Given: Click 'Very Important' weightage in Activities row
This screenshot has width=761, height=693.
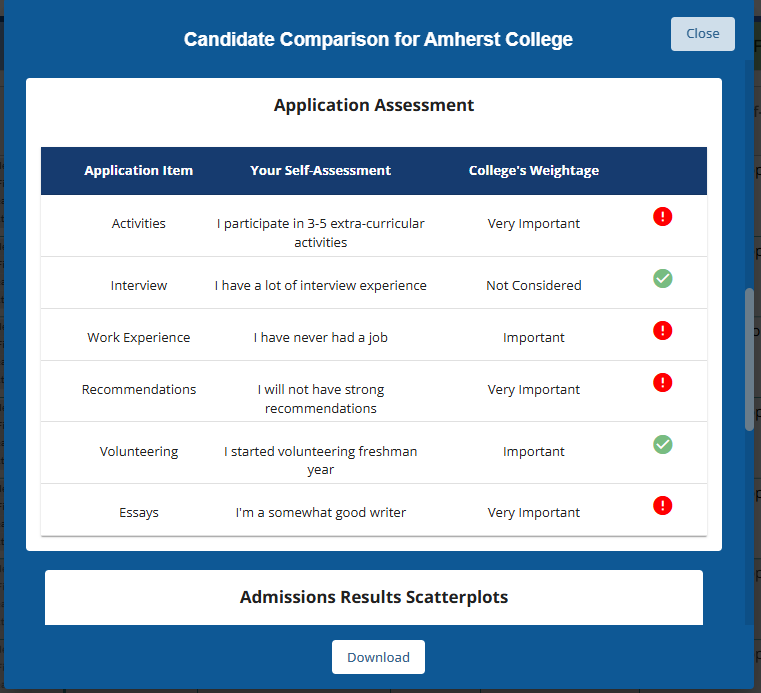Looking at the screenshot, I should point(533,223).
